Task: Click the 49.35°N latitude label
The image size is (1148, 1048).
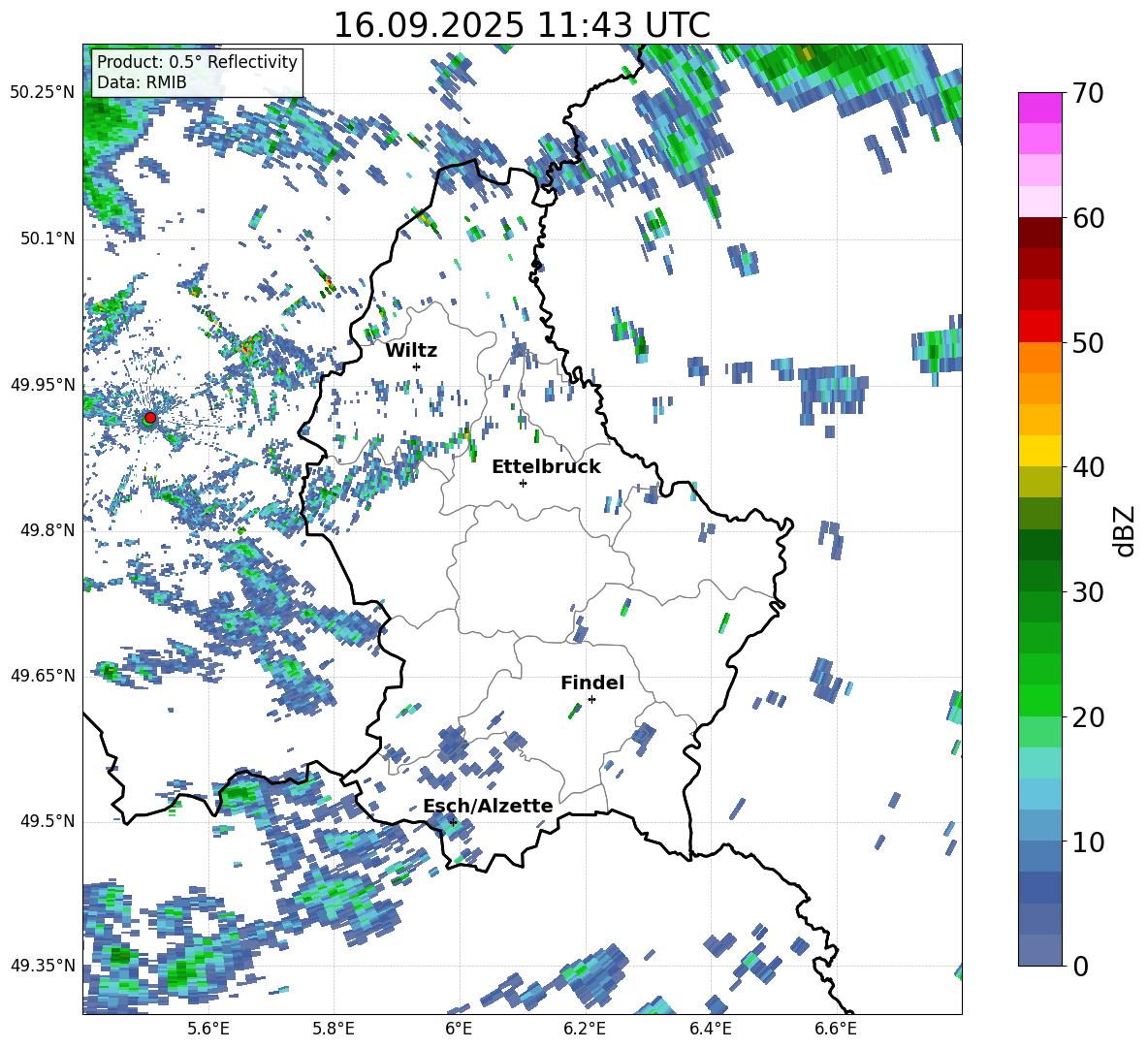Action: 43,966
